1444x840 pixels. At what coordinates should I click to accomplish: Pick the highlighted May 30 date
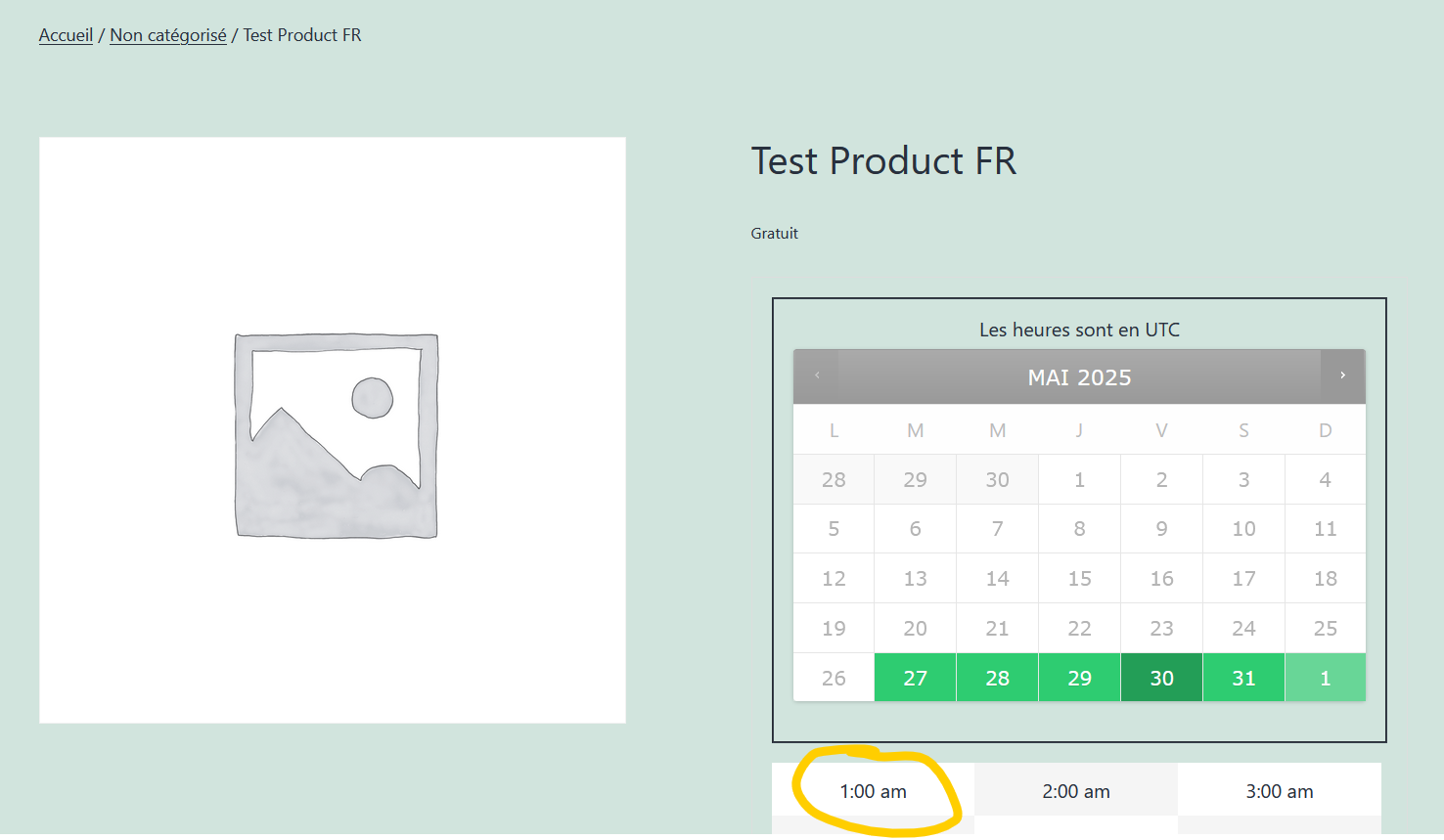click(x=1161, y=678)
